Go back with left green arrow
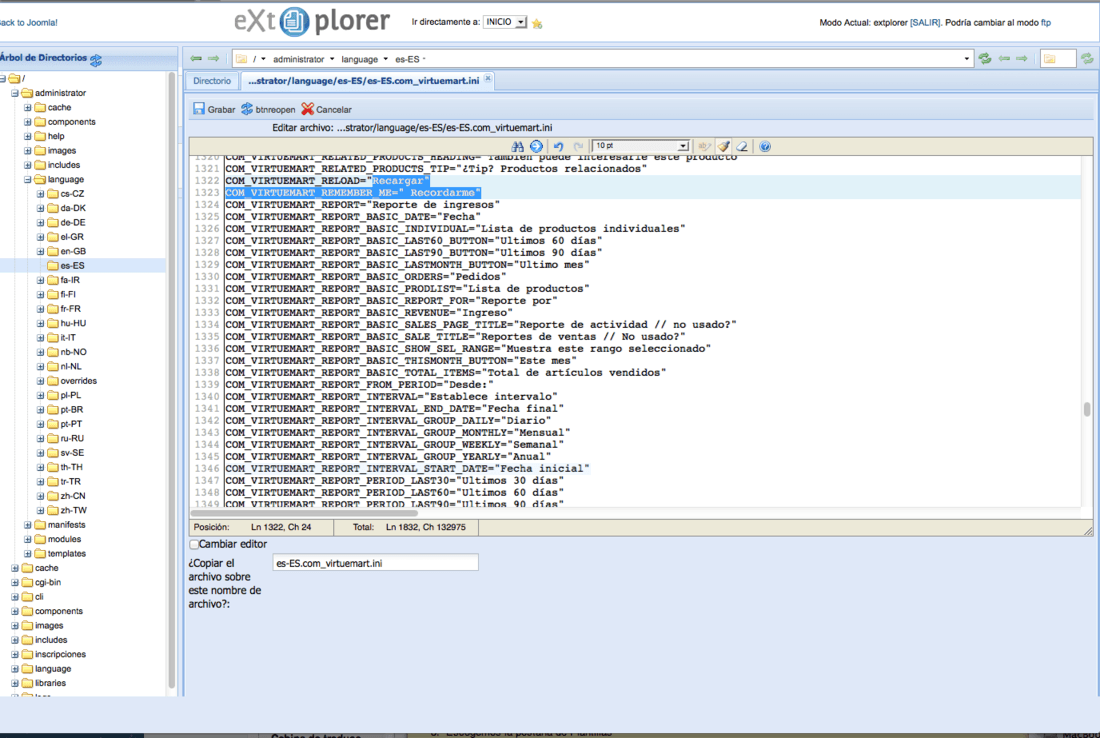1100x738 pixels. pyautogui.click(x=196, y=58)
